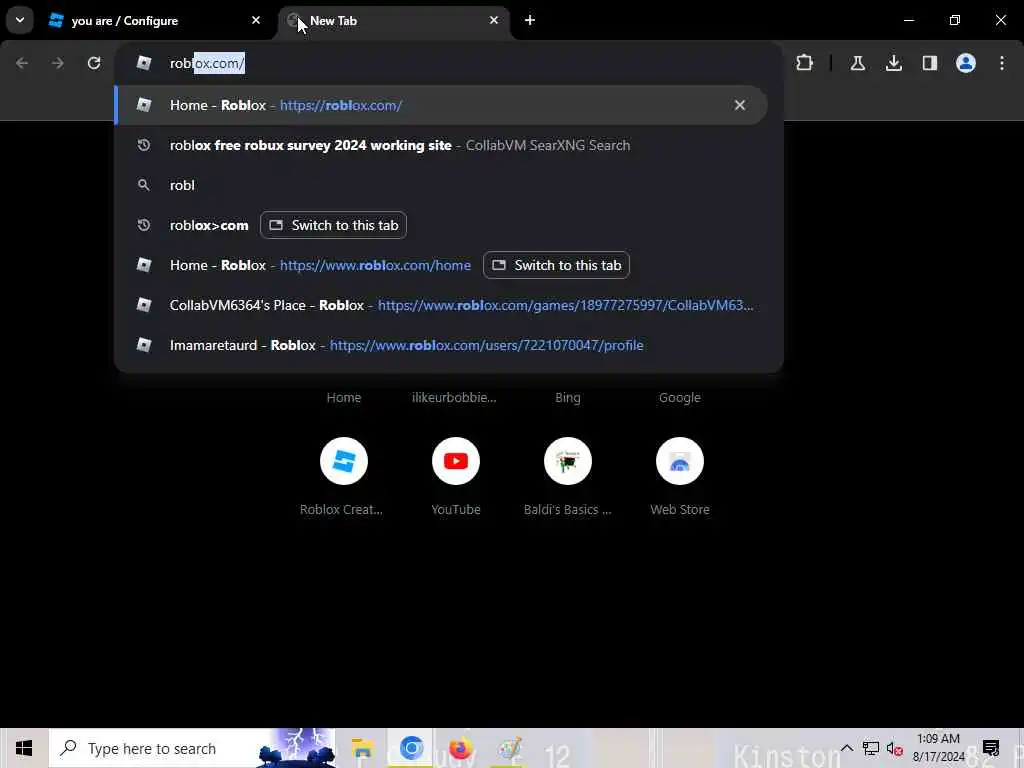This screenshot has width=1024, height=768.
Task: Open the notification center icon
Action: pyautogui.click(x=991, y=748)
